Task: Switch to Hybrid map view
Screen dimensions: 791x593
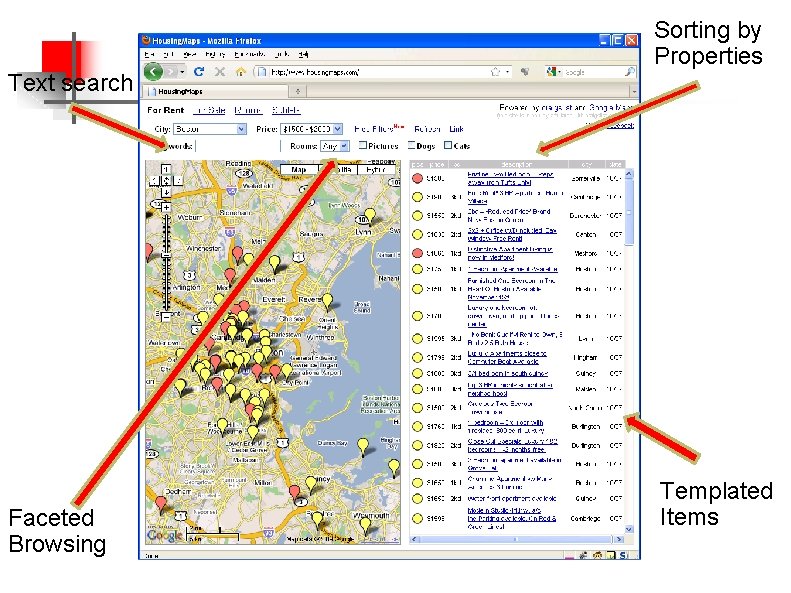Action: 376,169
